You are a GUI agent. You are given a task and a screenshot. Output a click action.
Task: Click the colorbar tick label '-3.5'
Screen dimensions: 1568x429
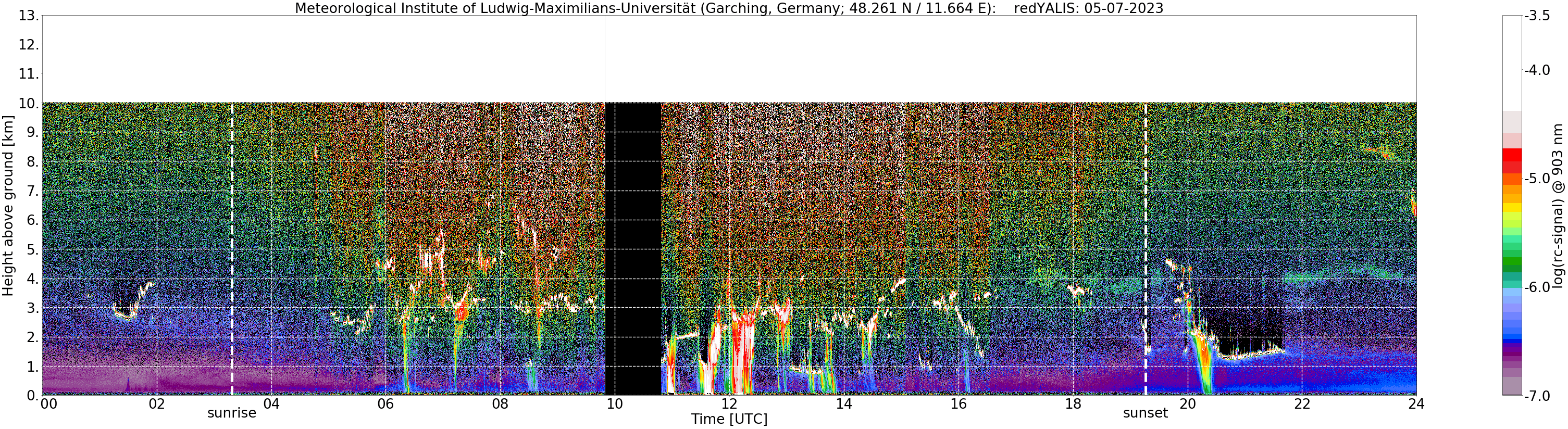point(1537,17)
